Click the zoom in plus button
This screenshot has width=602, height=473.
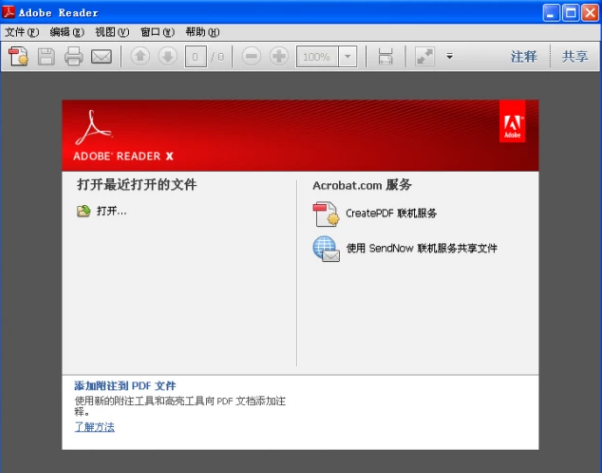coord(279,56)
